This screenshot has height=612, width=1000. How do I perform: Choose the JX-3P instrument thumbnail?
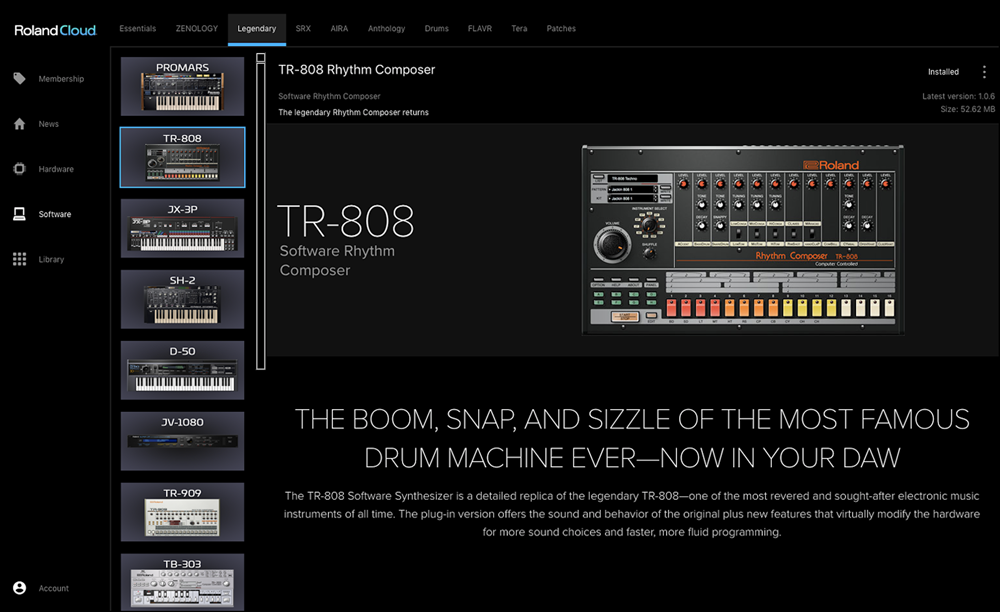pos(182,228)
